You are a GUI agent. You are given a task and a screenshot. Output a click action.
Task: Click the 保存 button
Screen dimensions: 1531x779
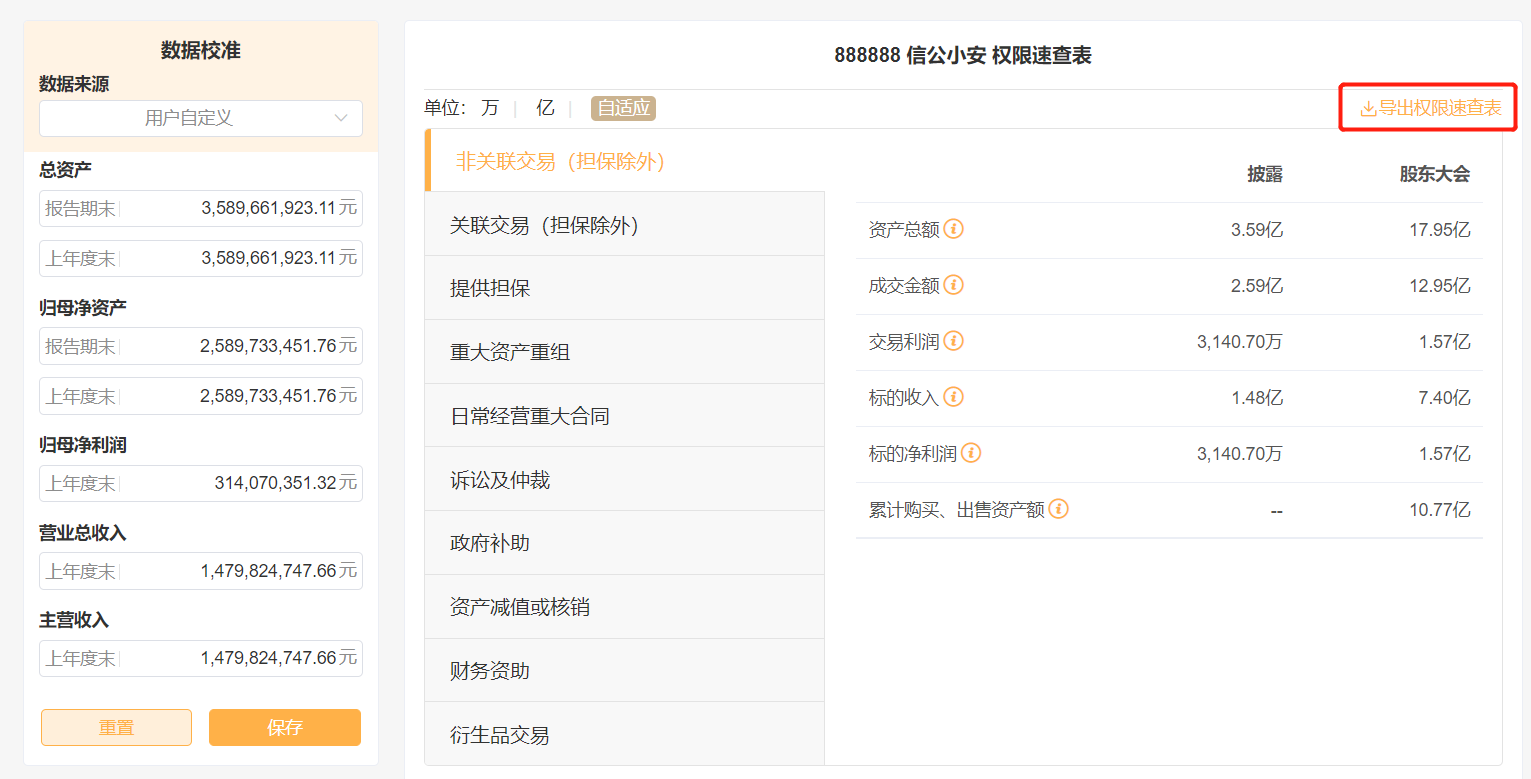coord(285,728)
